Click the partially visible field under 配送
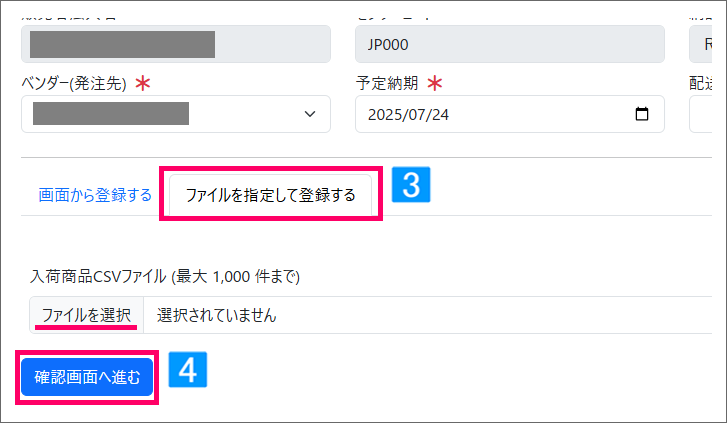 coord(707,114)
